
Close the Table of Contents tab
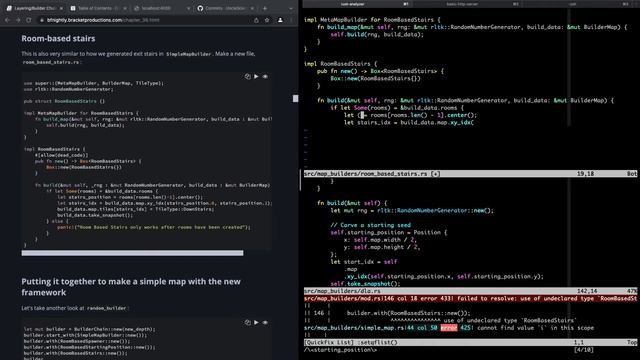tap(125, 8)
